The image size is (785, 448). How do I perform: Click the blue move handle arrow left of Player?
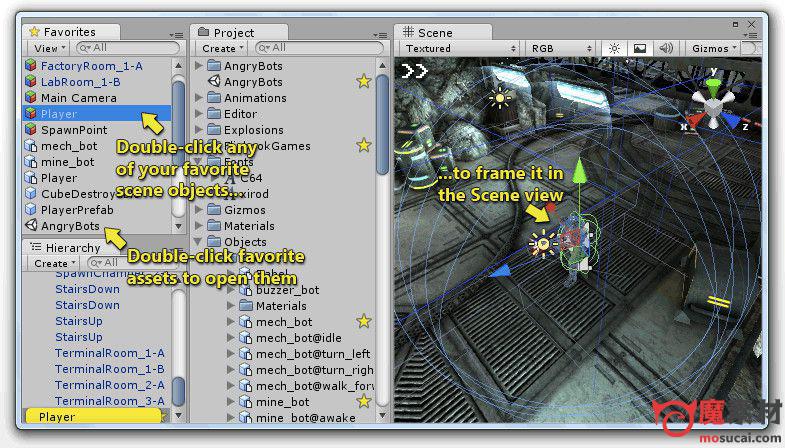click(499, 271)
